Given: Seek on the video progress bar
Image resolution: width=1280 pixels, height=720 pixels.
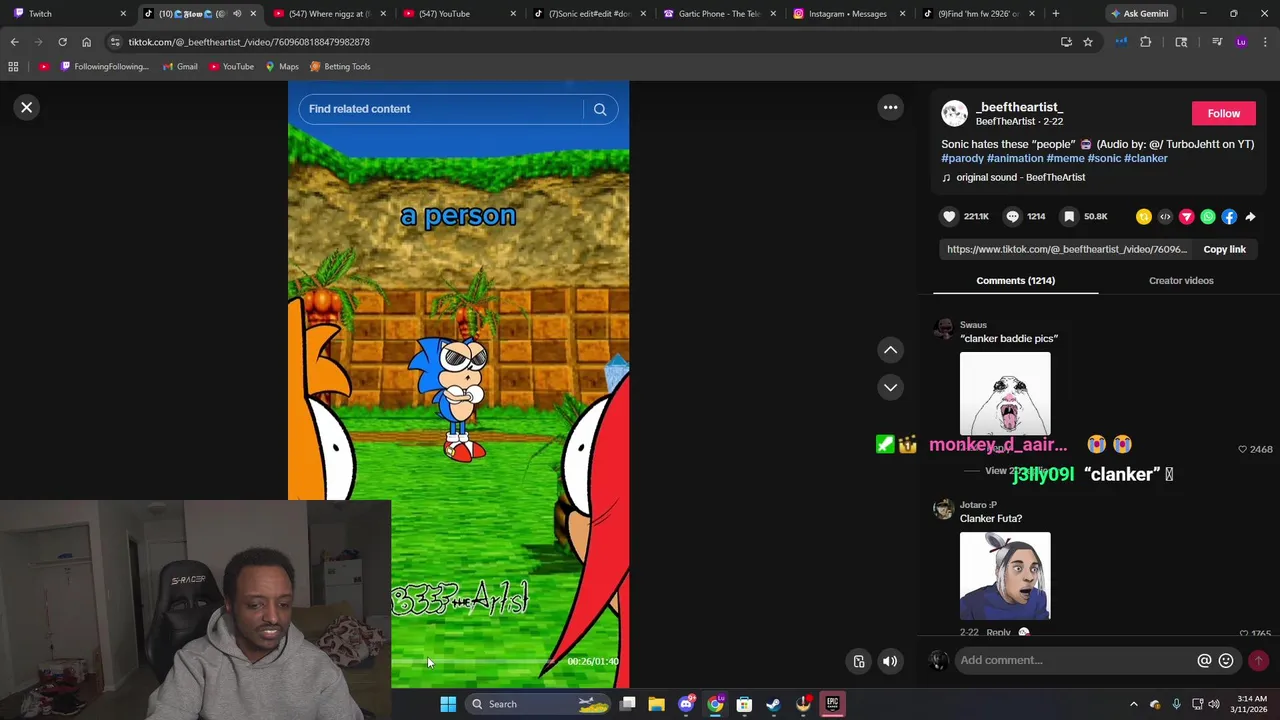Looking at the screenshot, I should click(x=475, y=661).
